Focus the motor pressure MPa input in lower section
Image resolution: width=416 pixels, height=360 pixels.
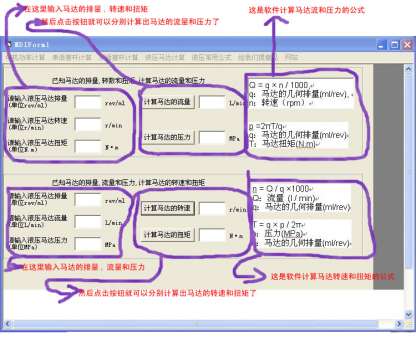(x=88, y=244)
